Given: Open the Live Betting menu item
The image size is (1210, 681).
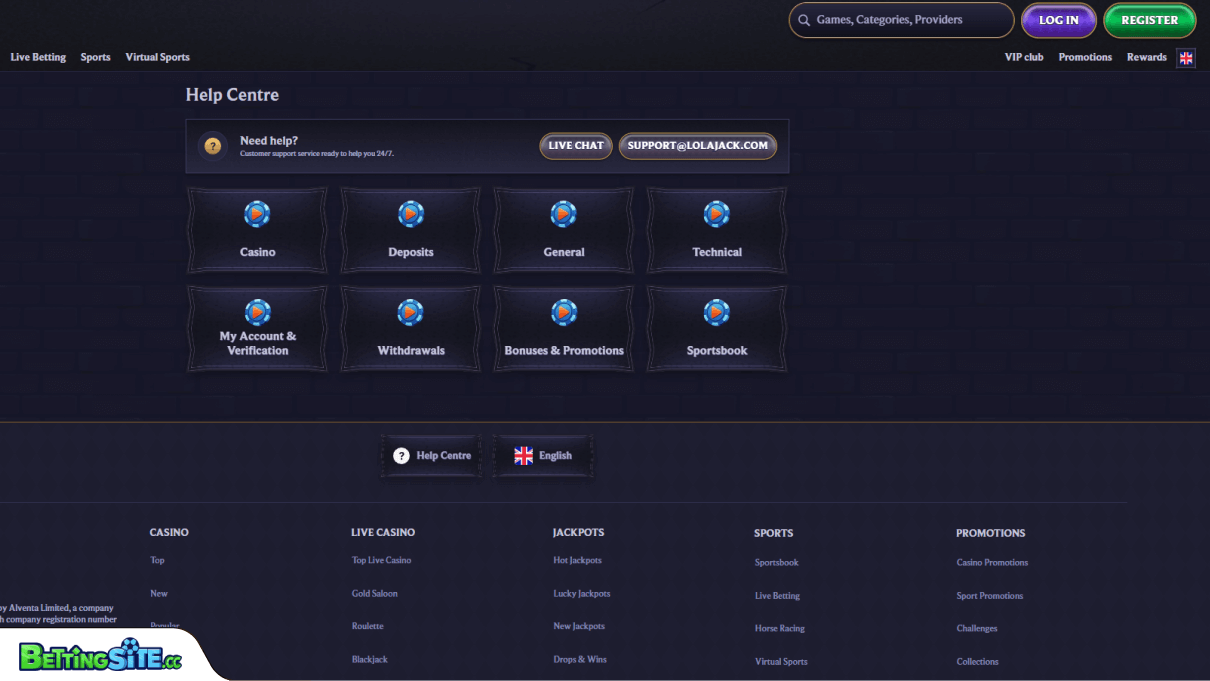Looking at the screenshot, I should [38, 58].
